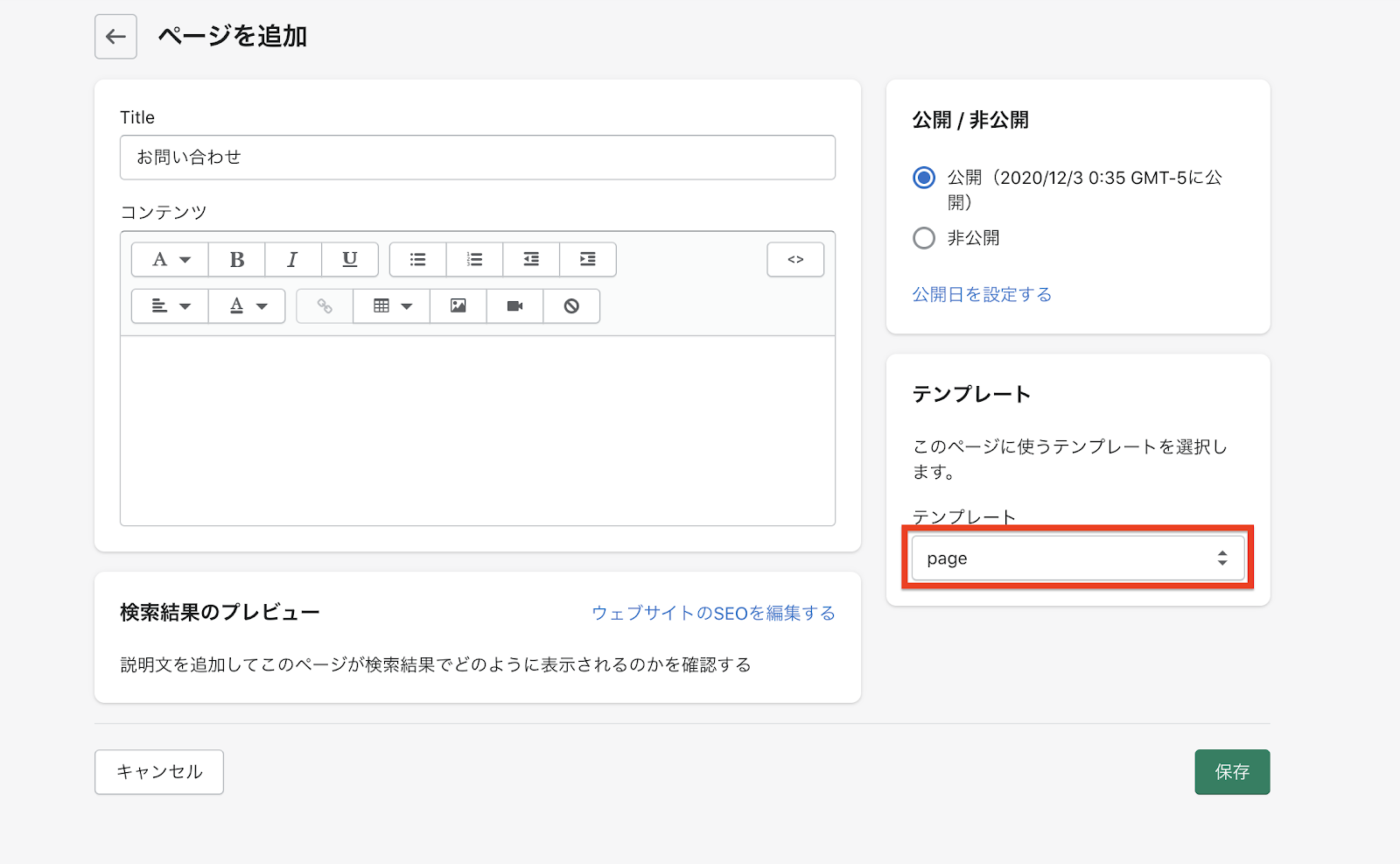This screenshot has height=864, width=1400.
Task: Insert a numbered list
Action: [474, 260]
